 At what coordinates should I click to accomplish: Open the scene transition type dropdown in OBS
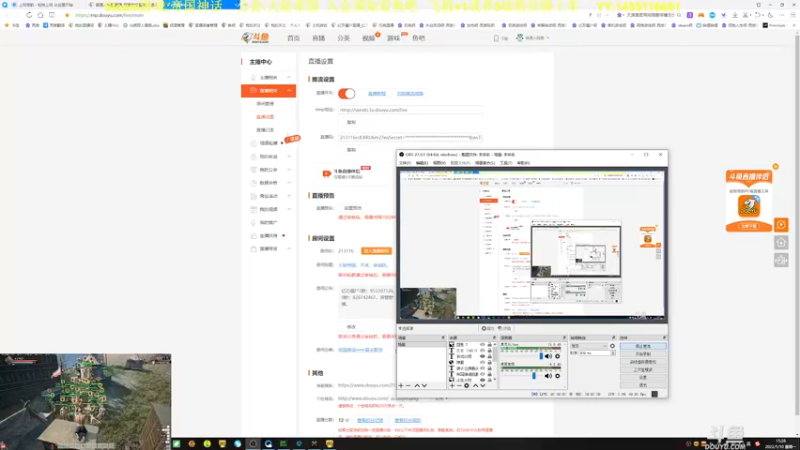(x=589, y=346)
